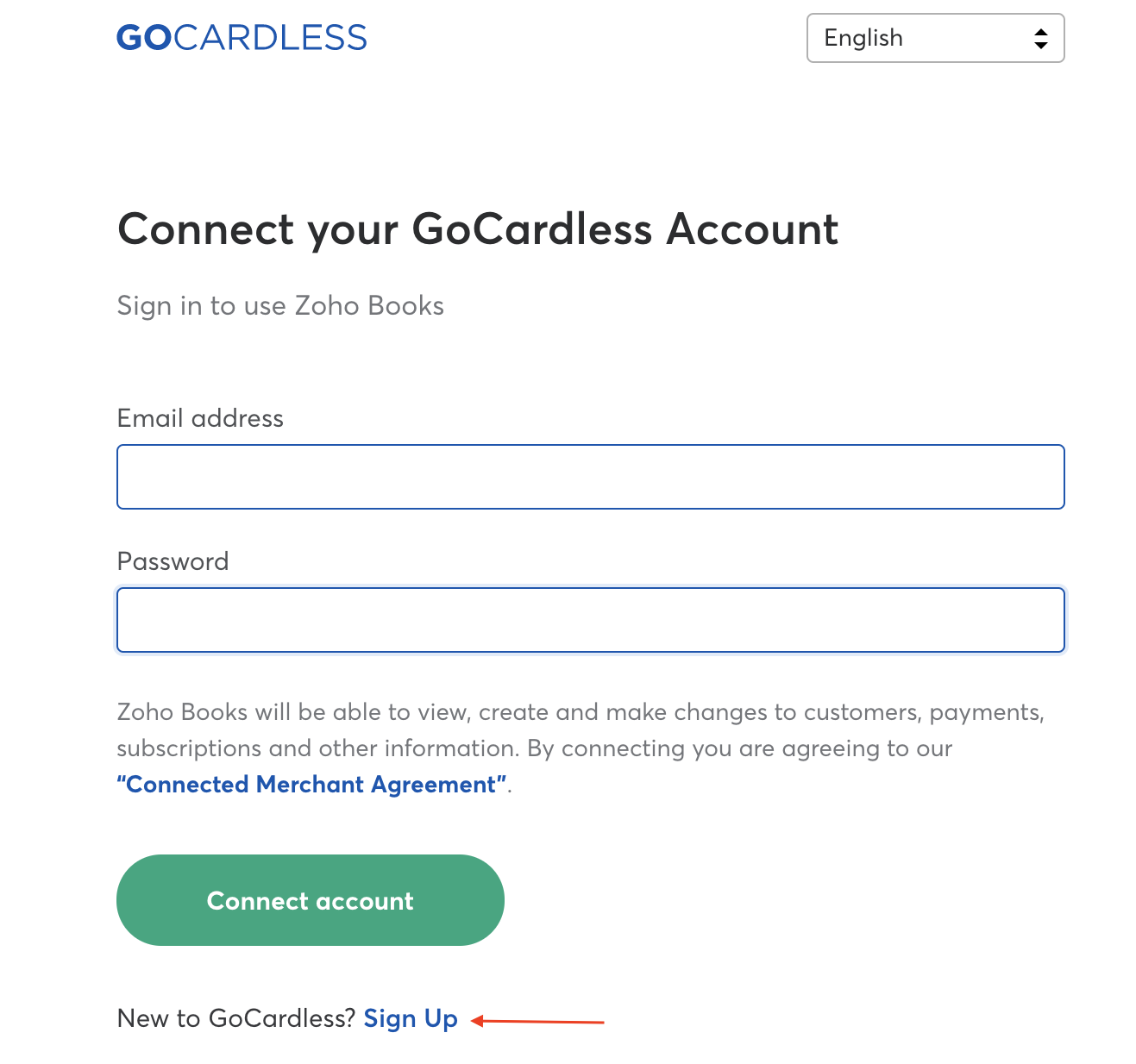1136x1064 pixels.
Task: Click the line starting subscriptions and other information
Action: pyautogui.click(x=534, y=748)
